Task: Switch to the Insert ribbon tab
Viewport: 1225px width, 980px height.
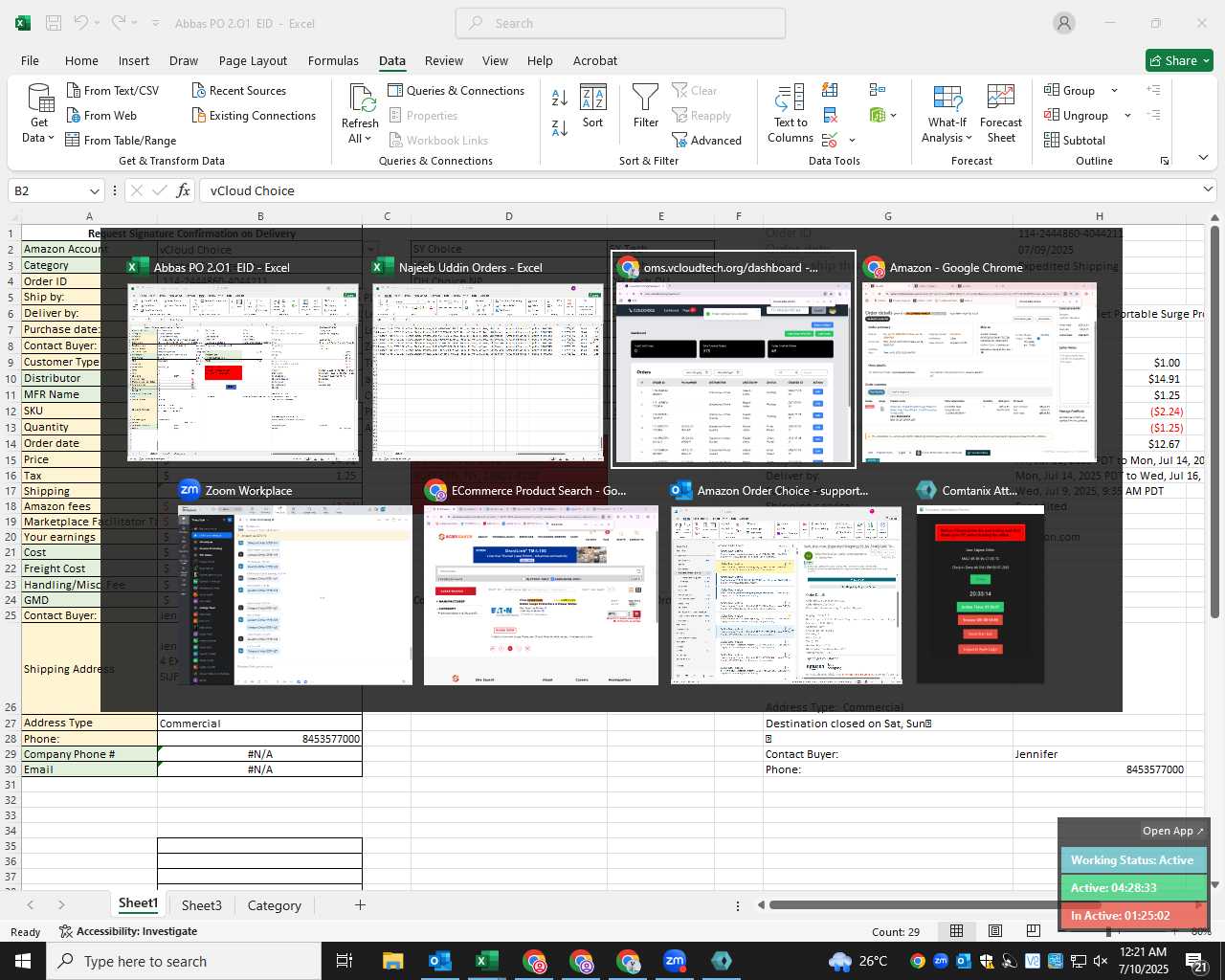Action: [134, 60]
